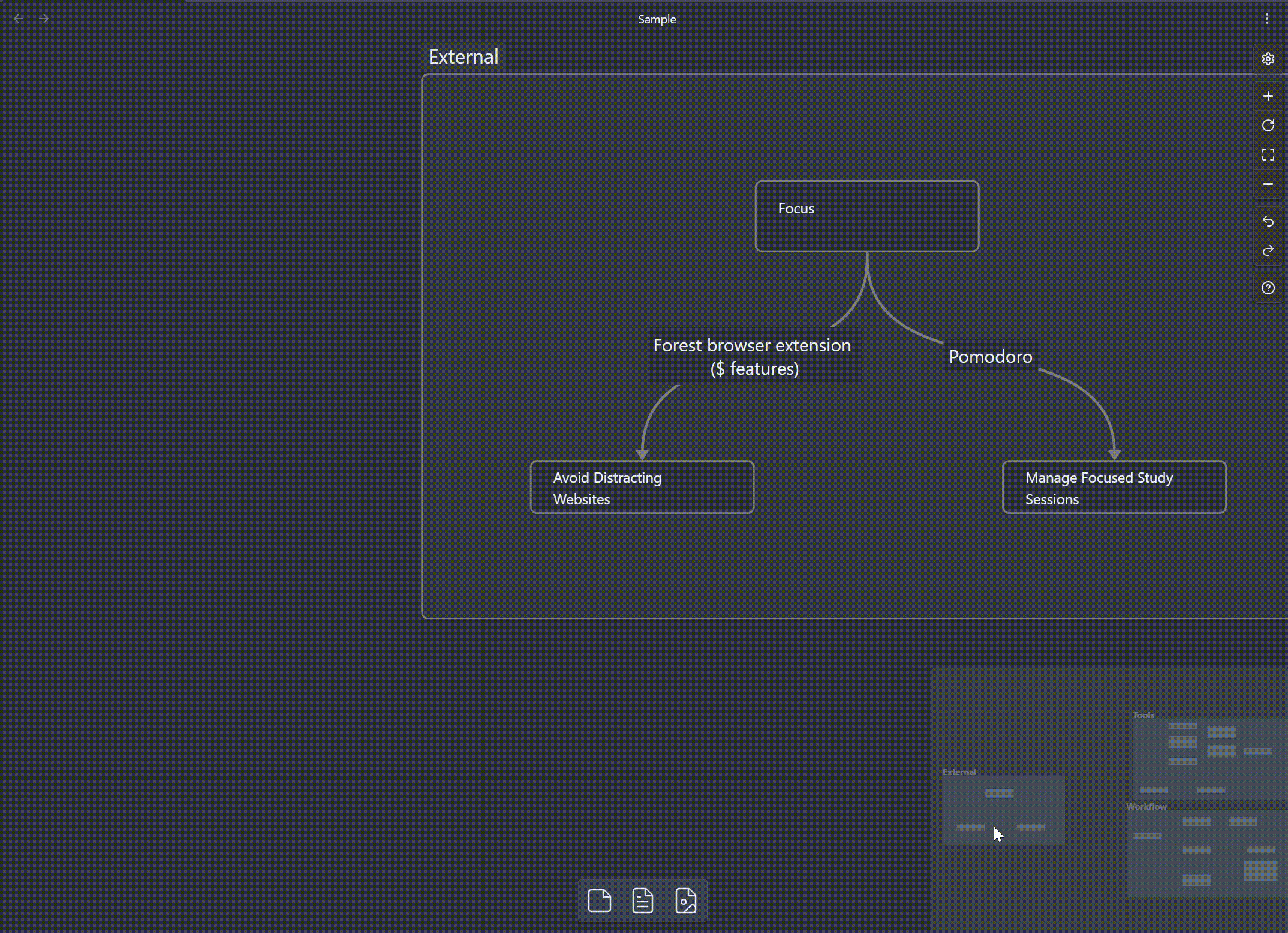The image size is (1288, 933).
Task: Redo the last canvas action
Action: (x=1268, y=251)
